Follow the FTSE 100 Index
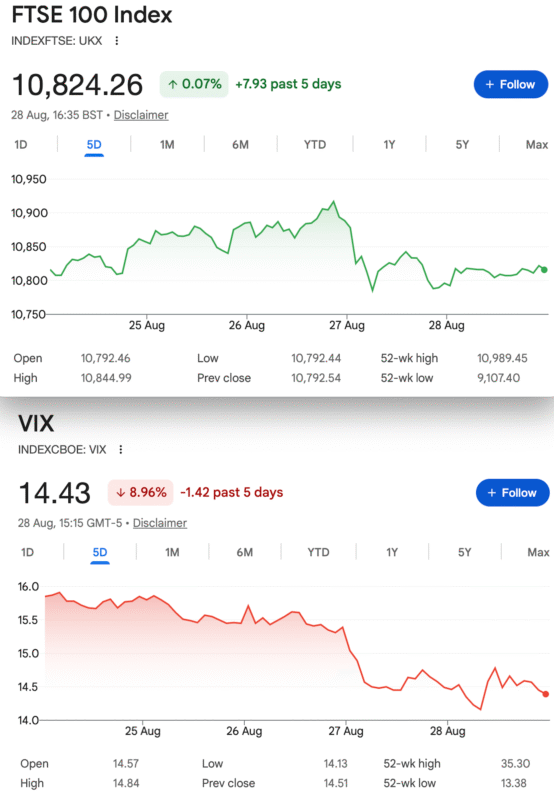Screen dimensions: 554x800 [x=511, y=84]
